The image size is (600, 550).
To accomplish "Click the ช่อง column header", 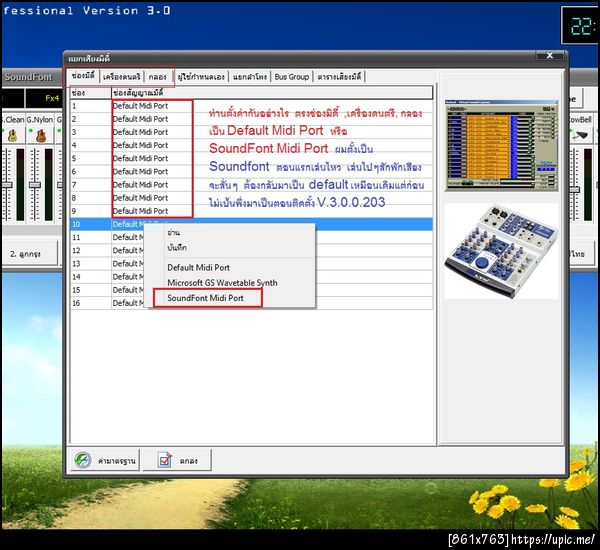I will (x=91, y=93).
